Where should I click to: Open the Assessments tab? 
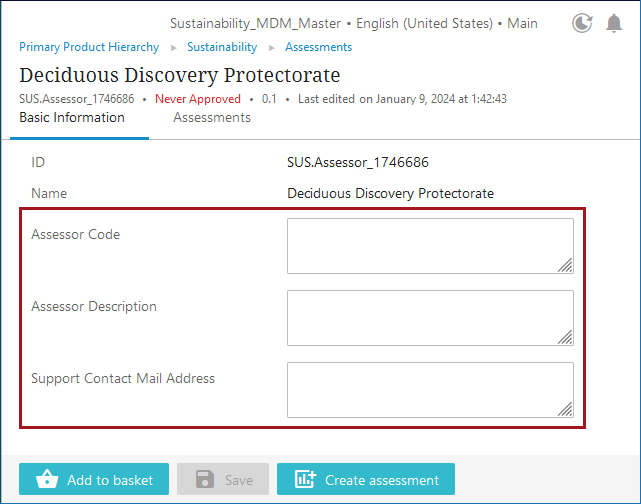tap(212, 118)
